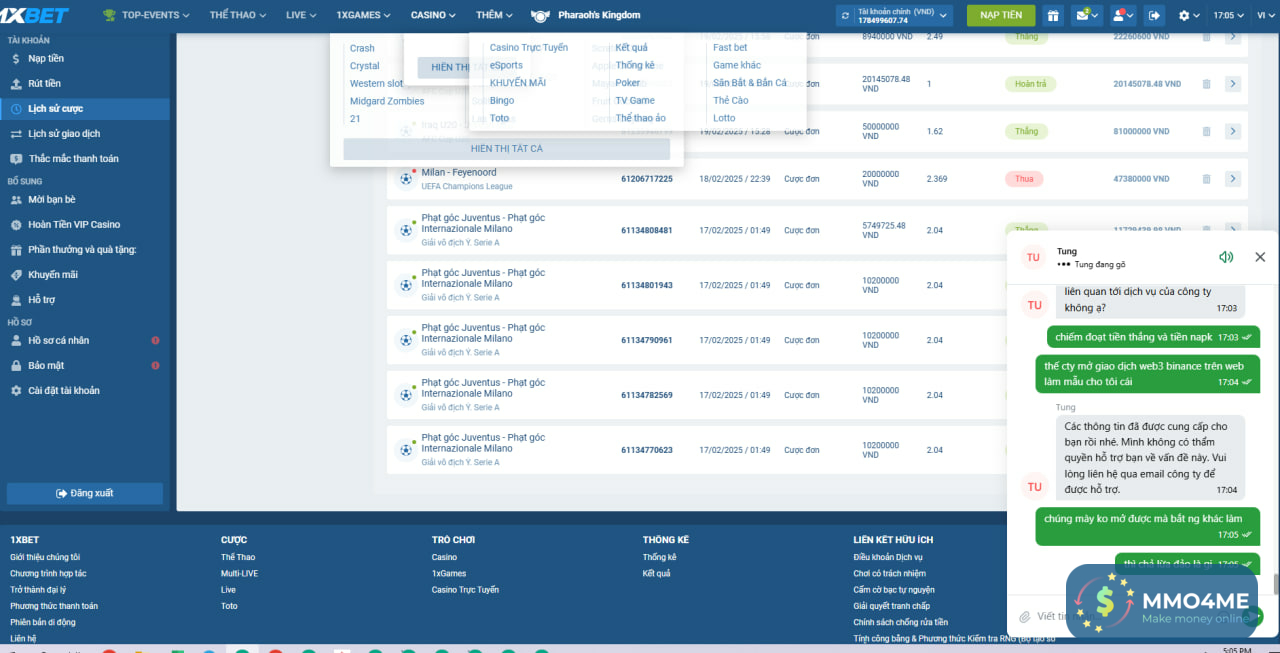Click football icon of Milan - Feyenoord bet
Viewport: 1280px width, 653px height.
[406, 179]
